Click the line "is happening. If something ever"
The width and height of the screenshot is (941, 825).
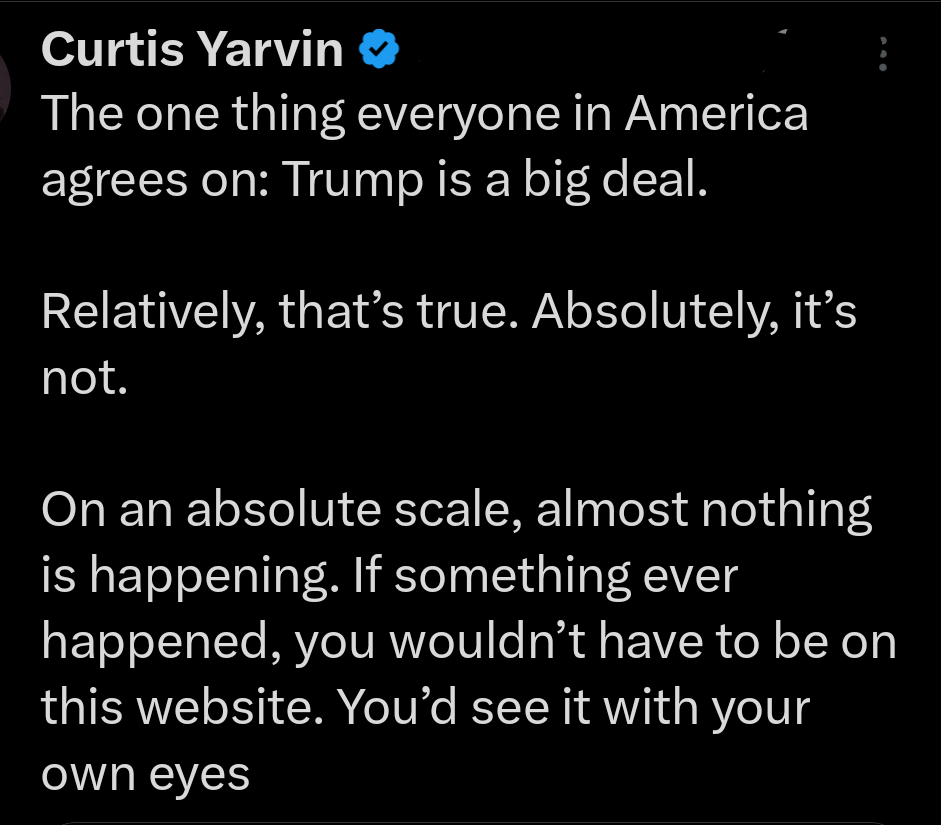coord(388,576)
